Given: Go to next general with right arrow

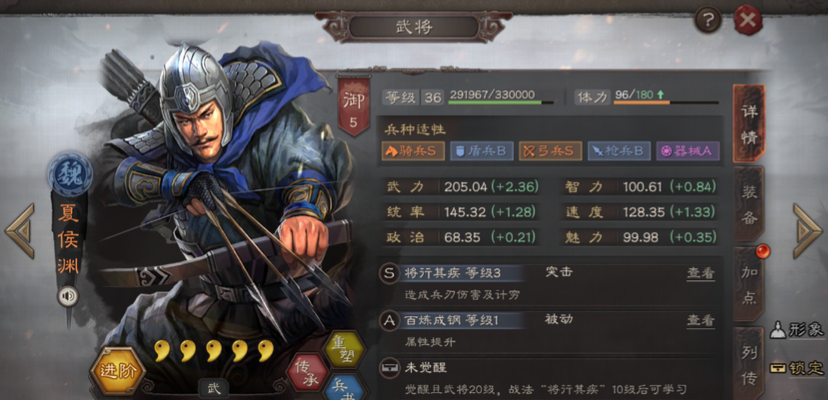Looking at the screenshot, I should click(x=807, y=231).
